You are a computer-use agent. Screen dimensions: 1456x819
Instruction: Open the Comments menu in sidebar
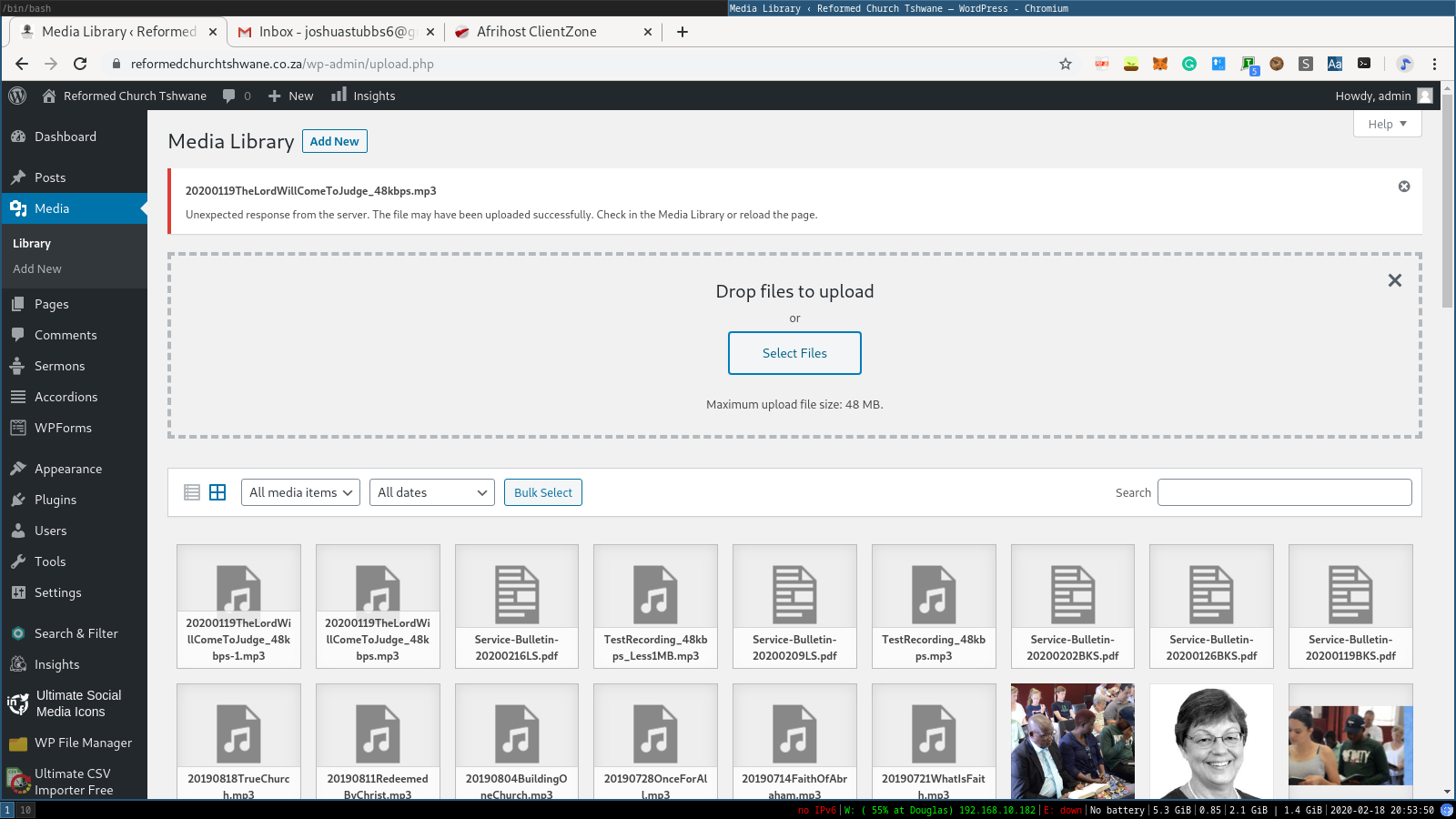[74, 335]
